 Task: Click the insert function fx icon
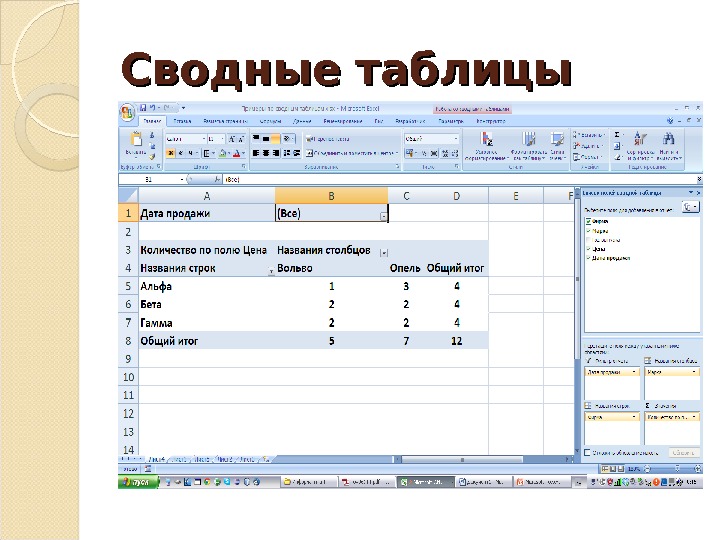(x=217, y=180)
